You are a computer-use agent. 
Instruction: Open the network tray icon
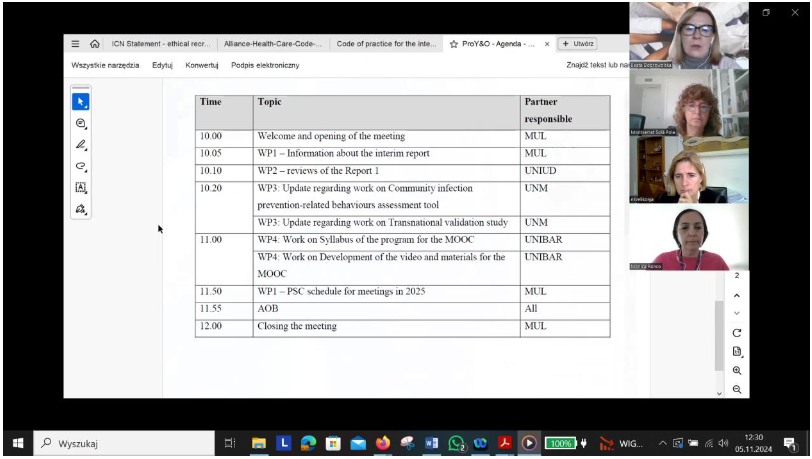708,443
